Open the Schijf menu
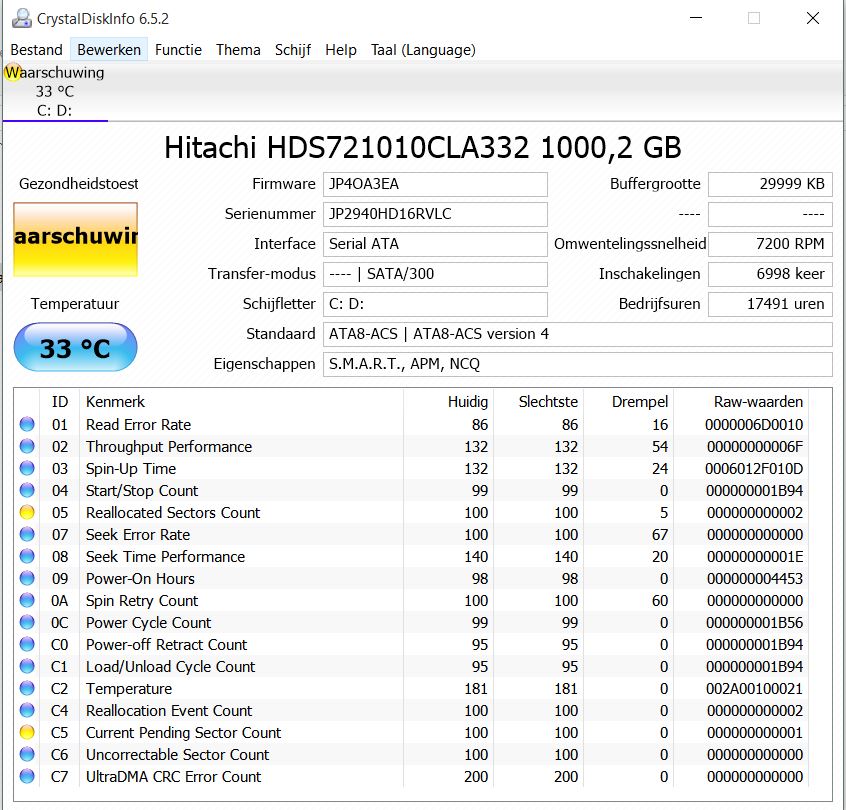 (x=293, y=50)
